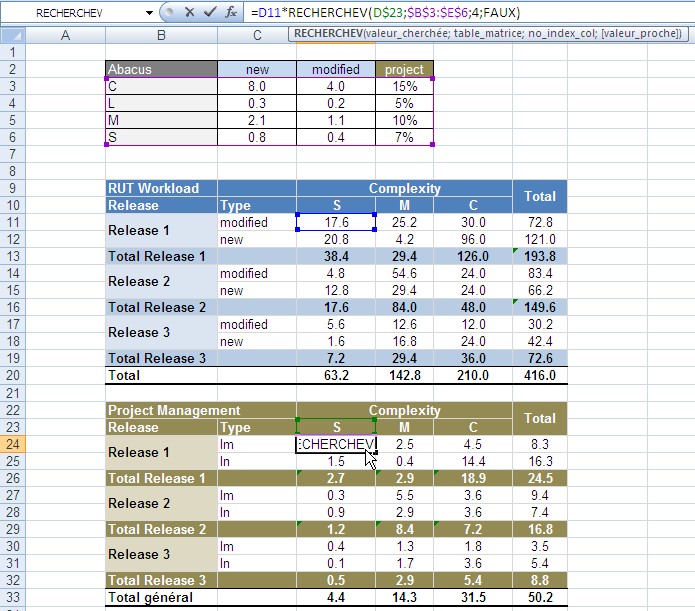Image resolution: width=695 pixels, height=611 pixels.
Task: Select the 24.5 Total Release 1 cell
Action: click(540, 478)
